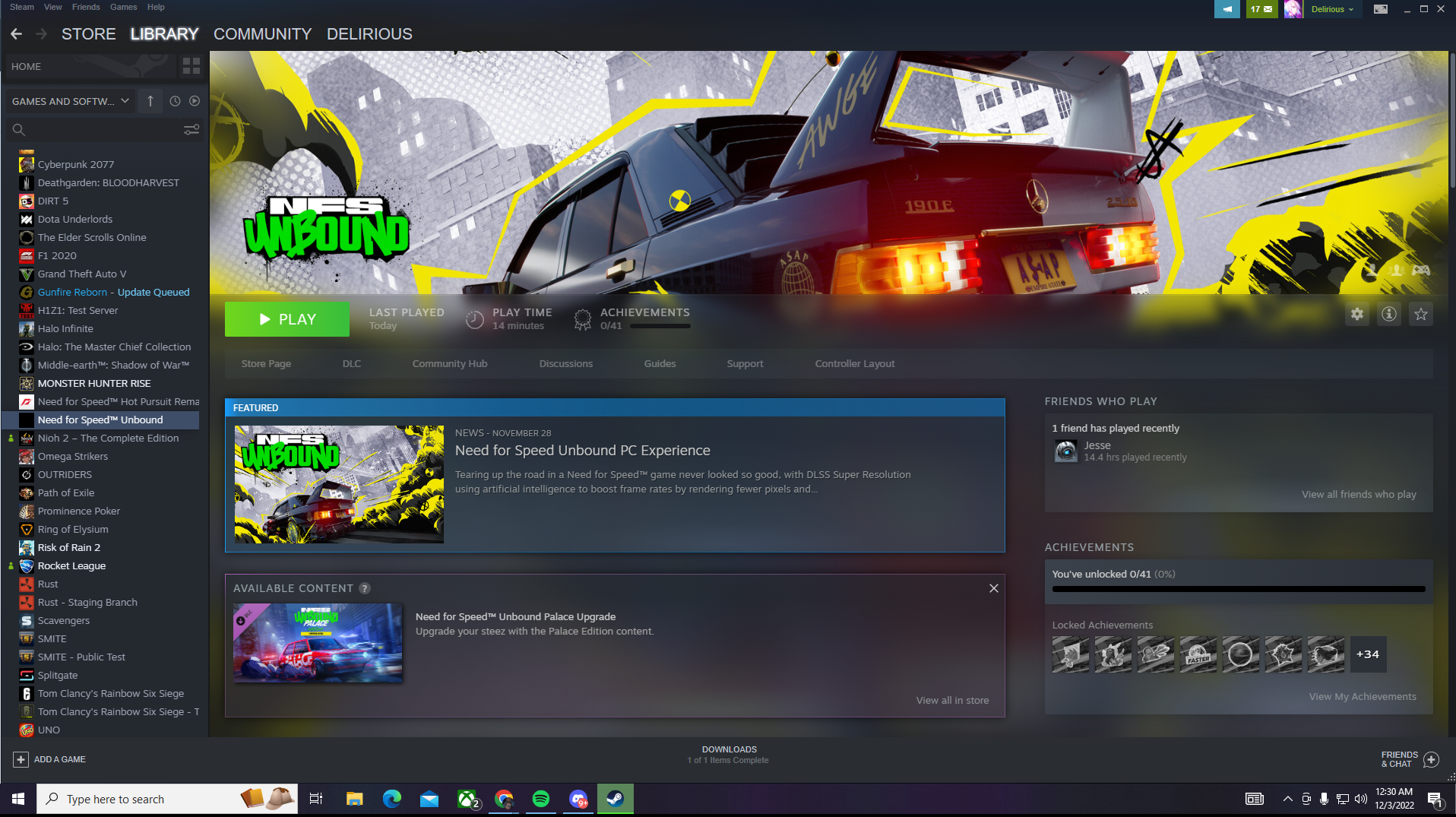Click the forward navigation arrow
The width and height of the screenshot is (1456, 817).
[41, 34]
